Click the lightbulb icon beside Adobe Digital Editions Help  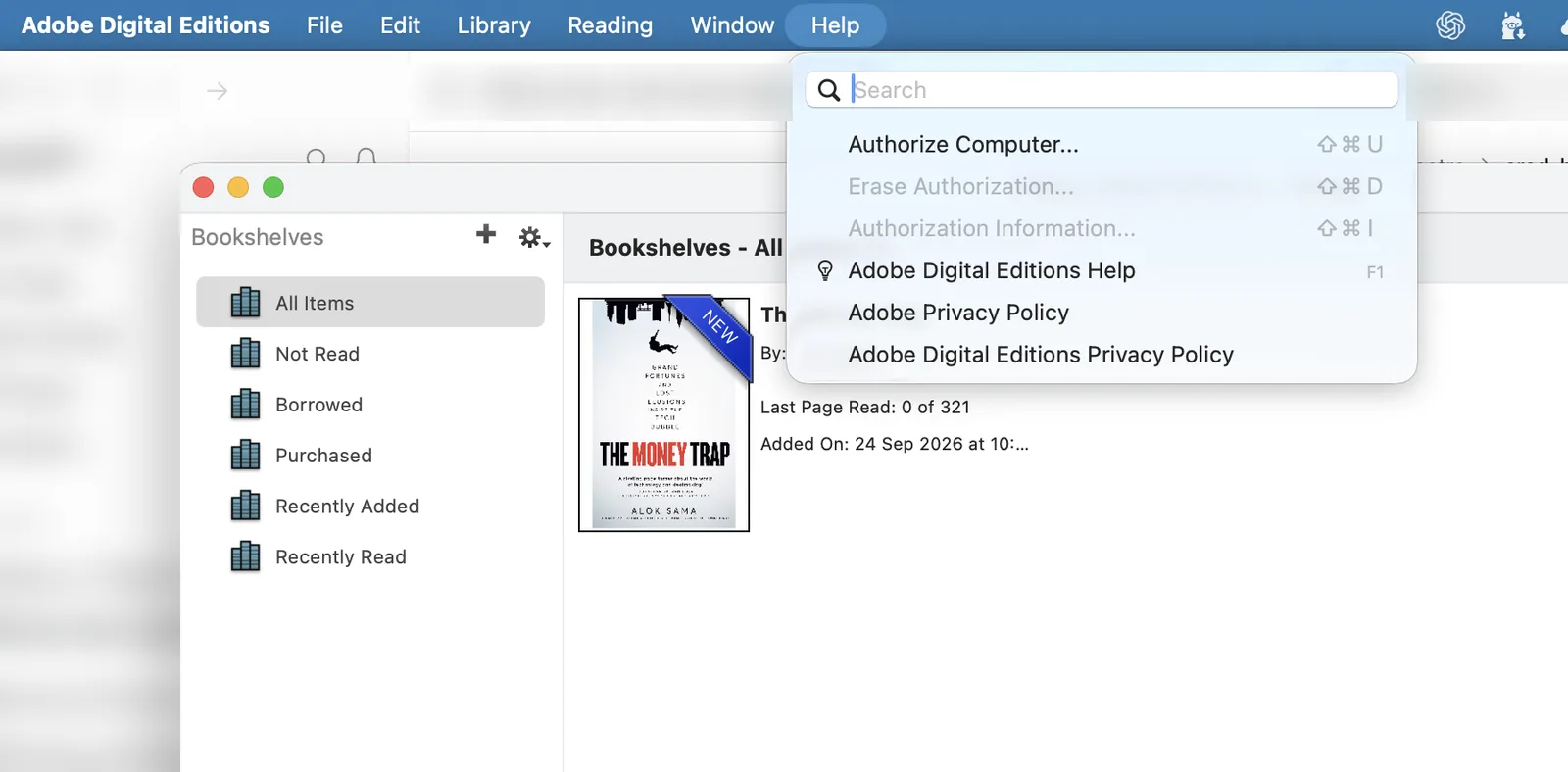pyautogui.click(x=825, y=270)
